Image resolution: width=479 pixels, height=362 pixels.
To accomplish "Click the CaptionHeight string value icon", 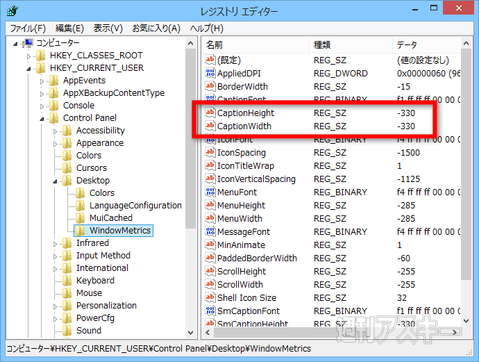I will click(x=210, y=113).
